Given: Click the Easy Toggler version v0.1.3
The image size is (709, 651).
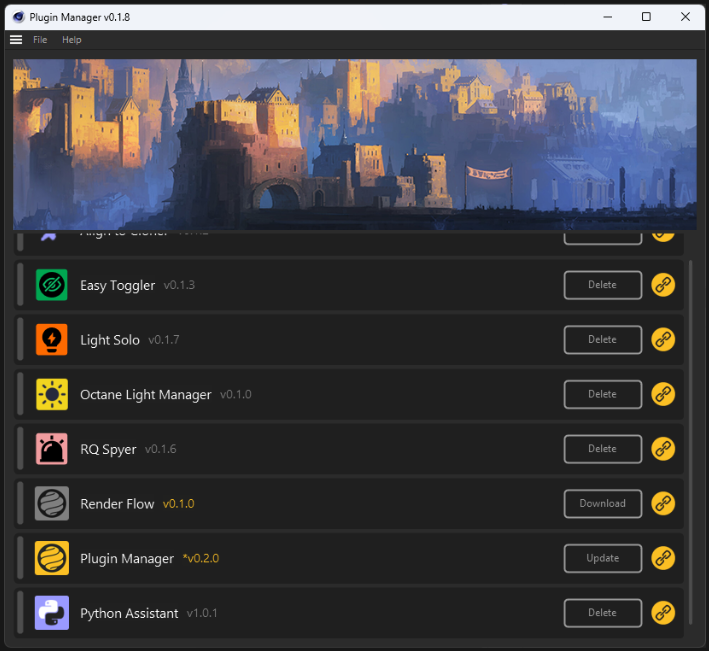Looking at the screenshot, I should click(x=179, y=285).
